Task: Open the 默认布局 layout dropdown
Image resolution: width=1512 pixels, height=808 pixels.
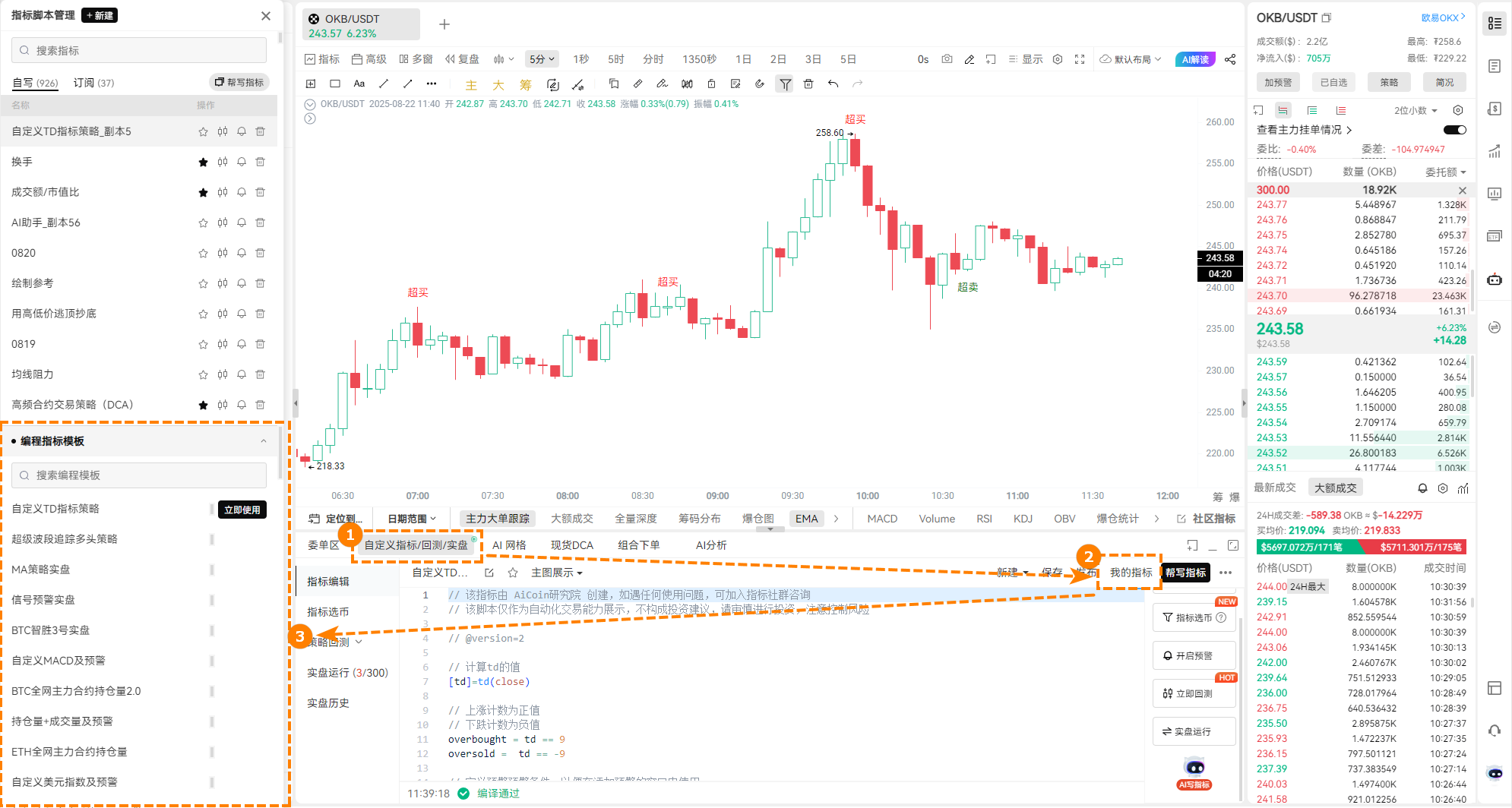Action: click(x=1131, y=59)
